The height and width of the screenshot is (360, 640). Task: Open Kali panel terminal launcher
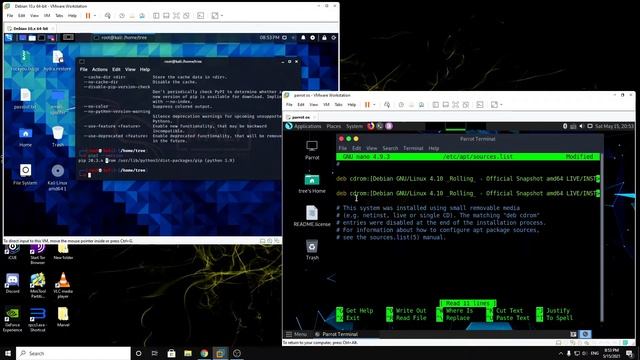coord(41,38)
